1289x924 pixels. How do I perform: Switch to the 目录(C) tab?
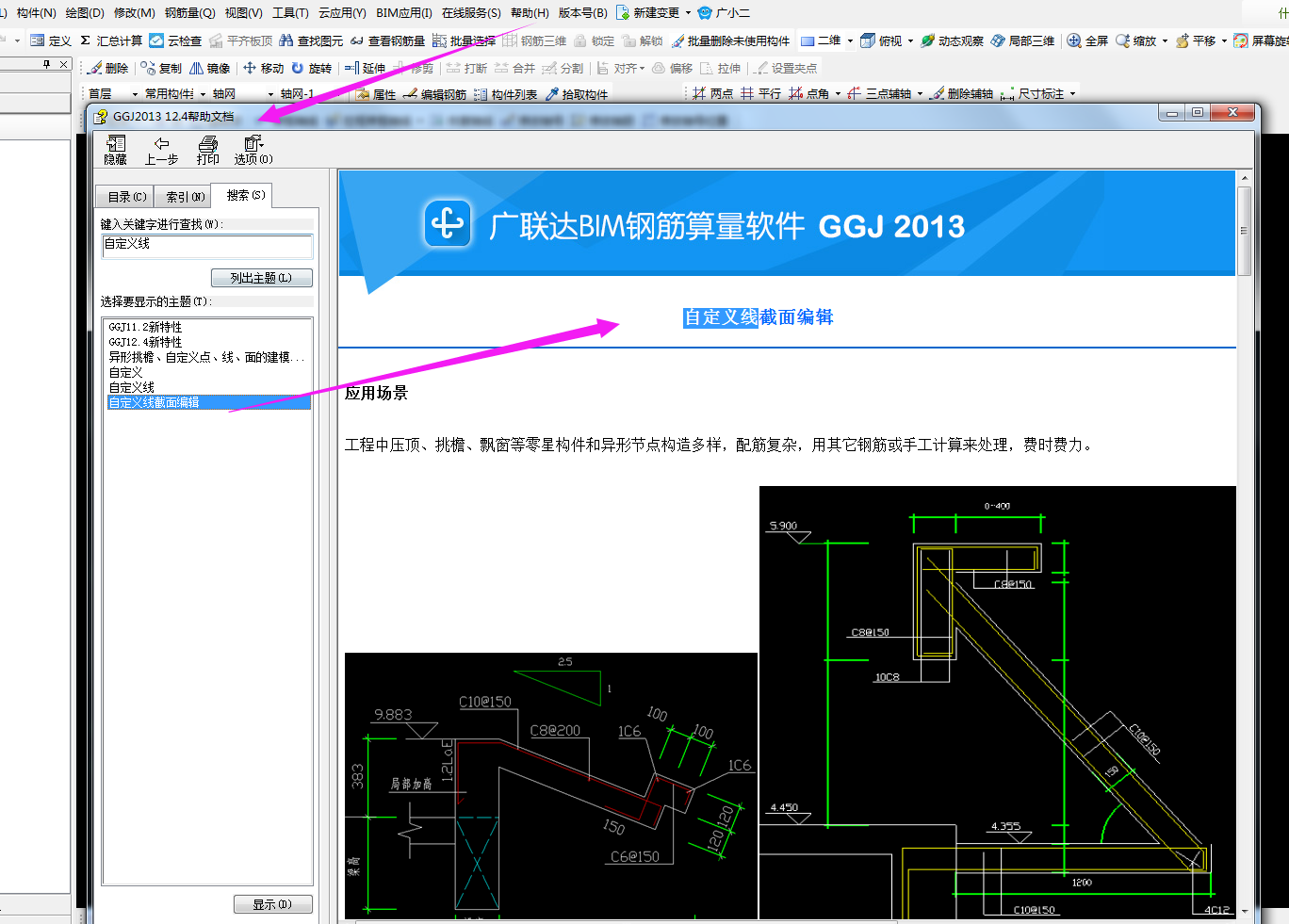127,197
